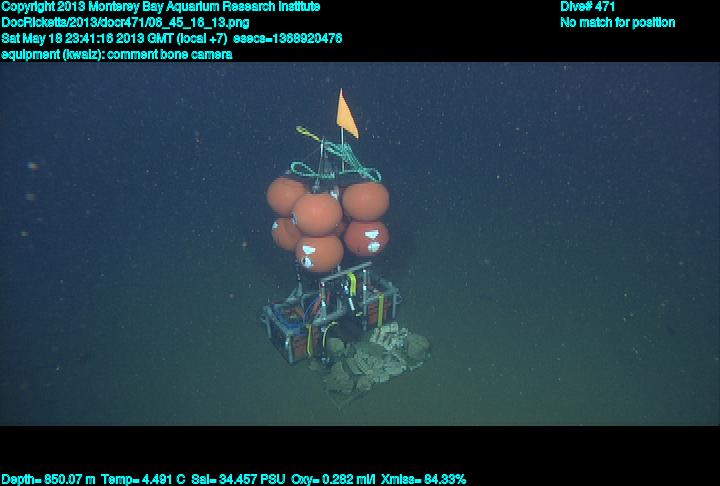Select the 'Dive# 471' label

point(588,7)
